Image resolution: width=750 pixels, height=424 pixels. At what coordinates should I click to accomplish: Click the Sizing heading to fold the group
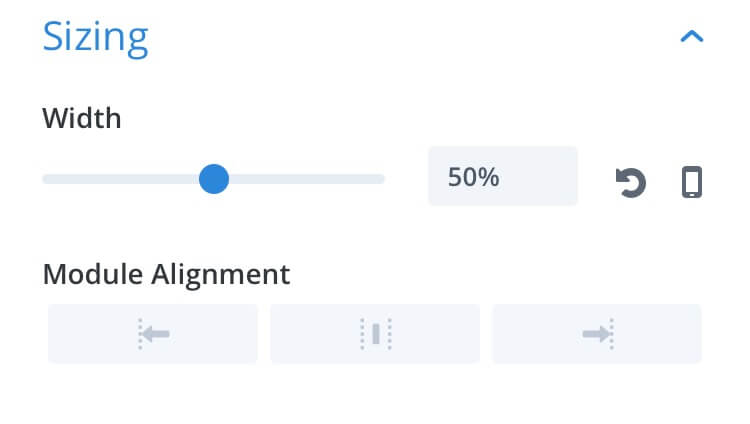coord(95,38)
